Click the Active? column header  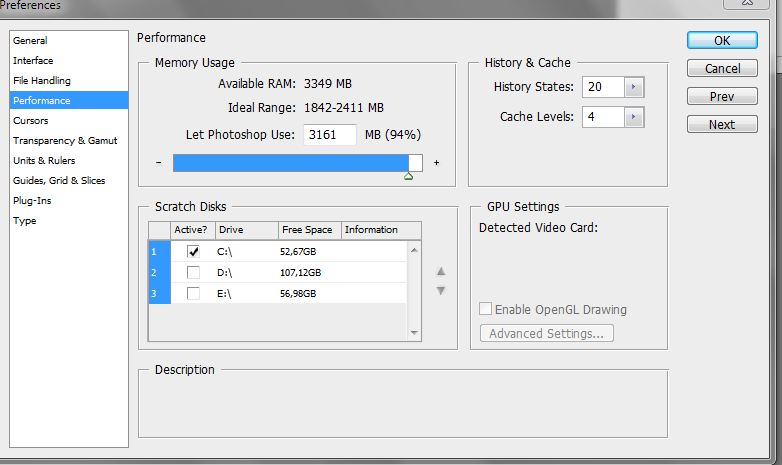(193, 230)
